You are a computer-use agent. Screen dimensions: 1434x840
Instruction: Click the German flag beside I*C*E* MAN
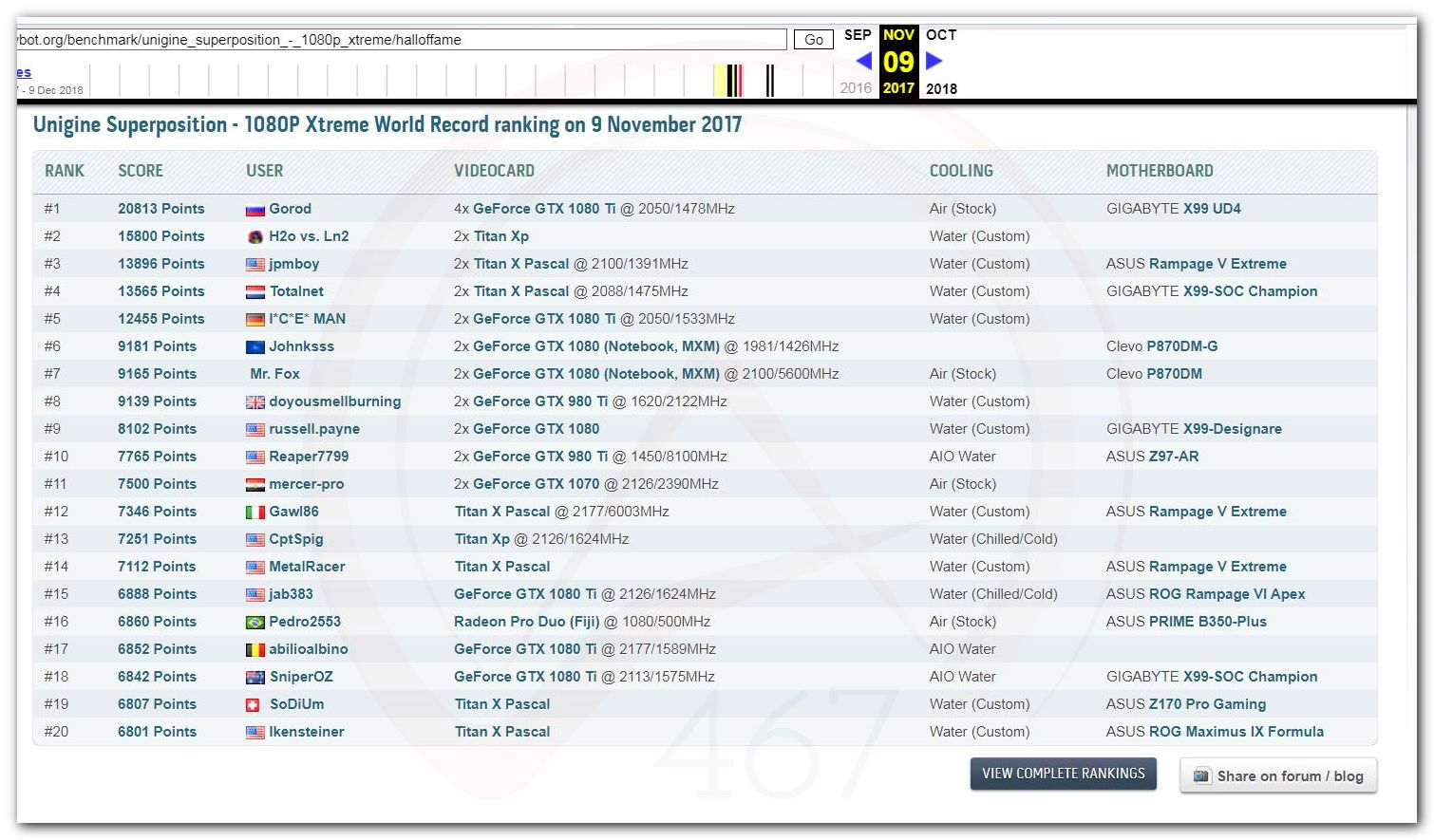[255, 320]
